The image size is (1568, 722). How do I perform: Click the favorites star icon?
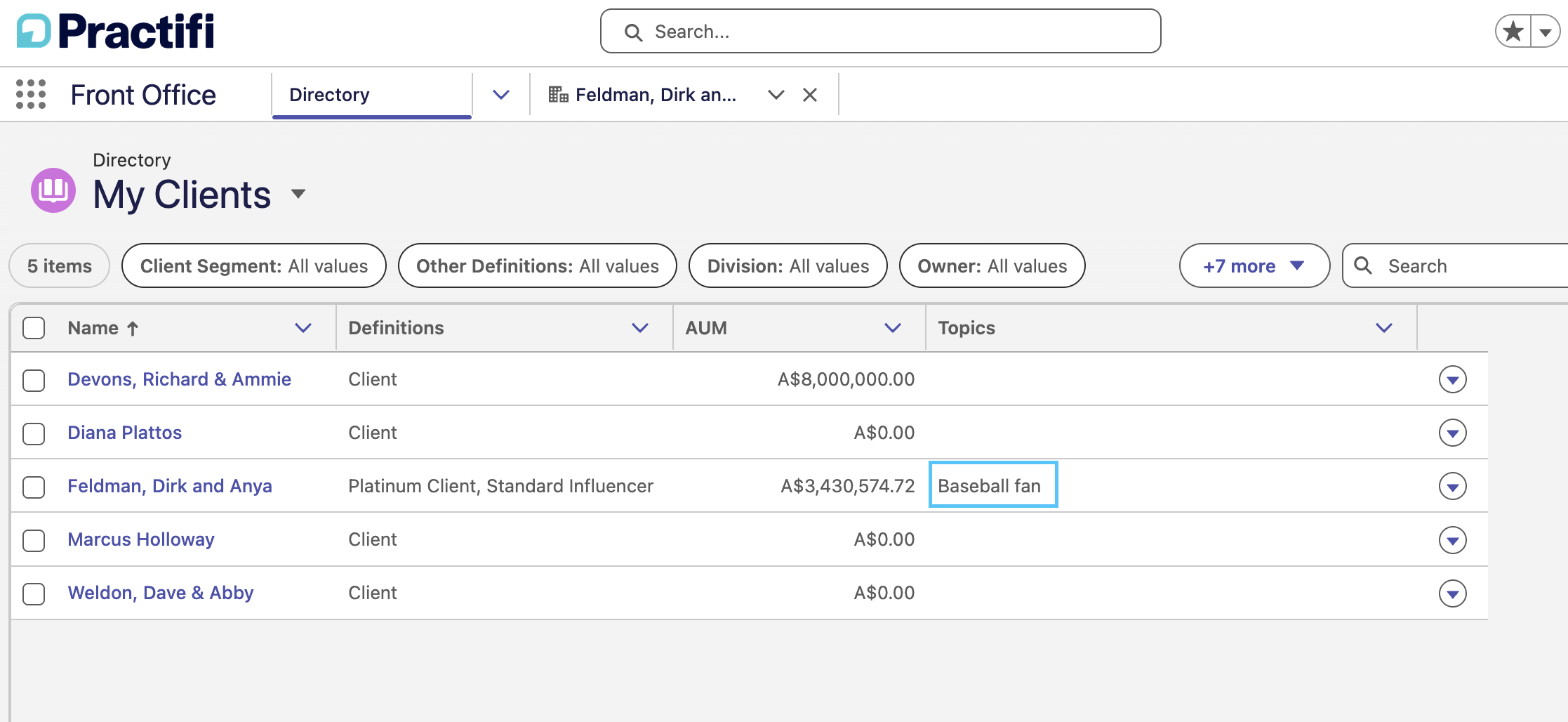coord(1513,32)
